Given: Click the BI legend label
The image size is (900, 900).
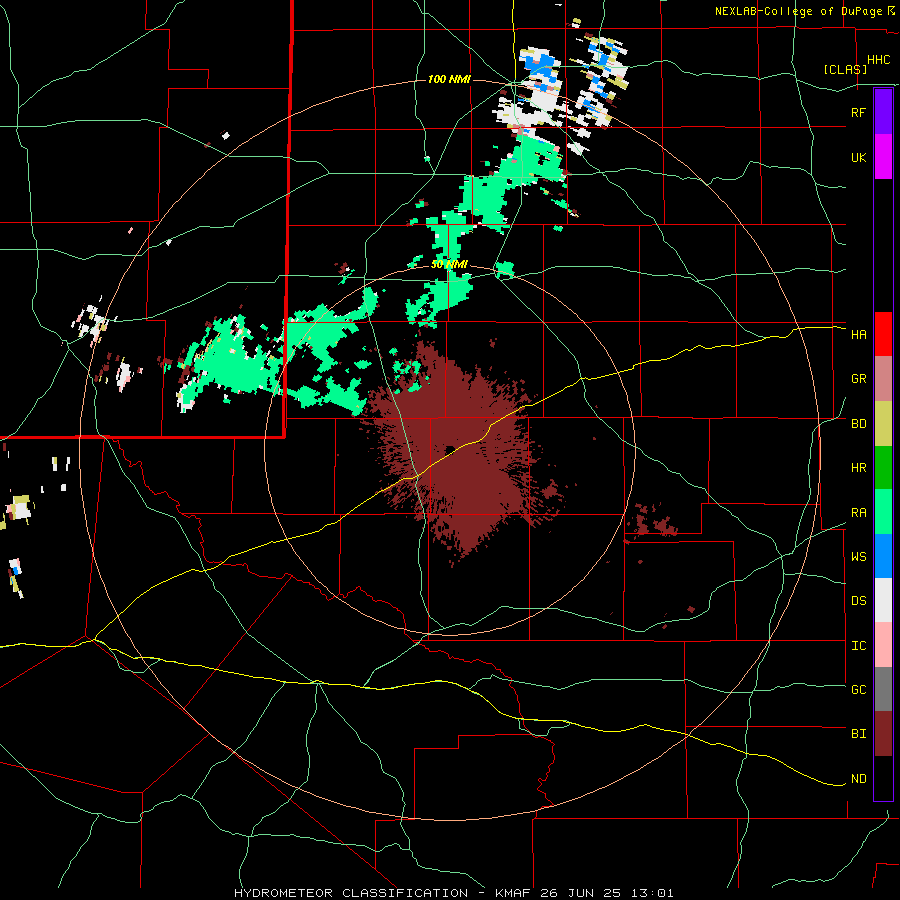Looking at the screenshot, I should (858, 734).
